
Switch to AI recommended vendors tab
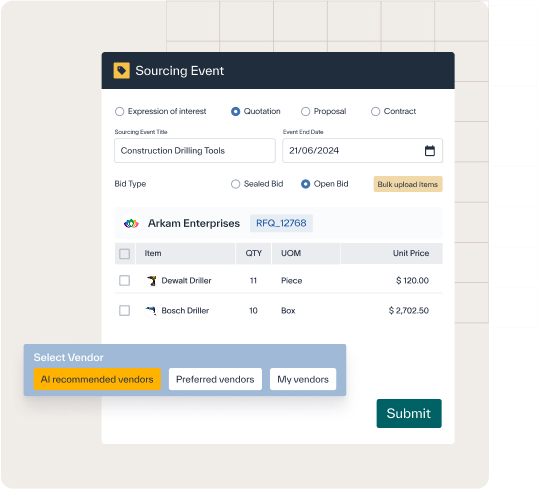[97, 379]
